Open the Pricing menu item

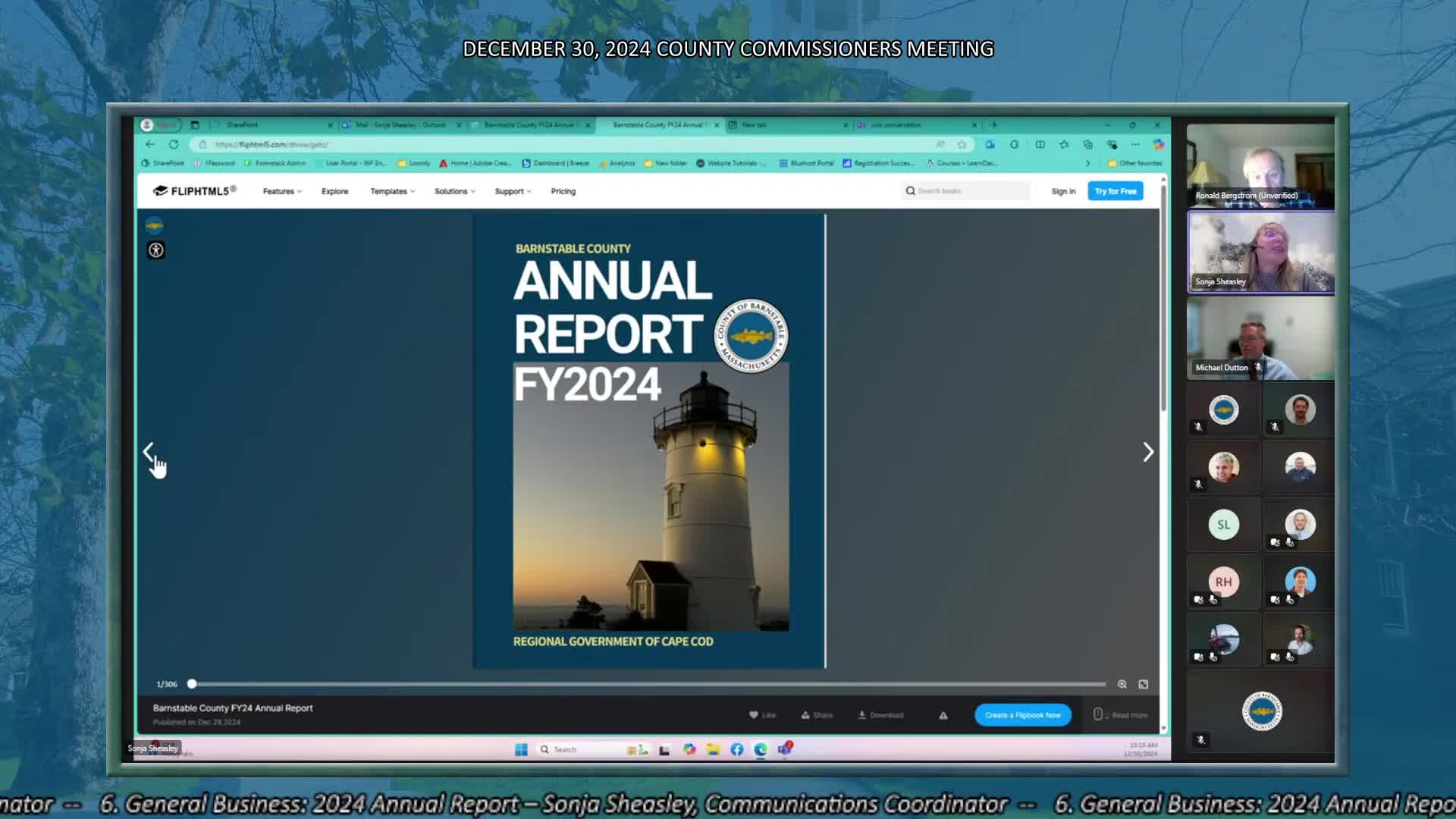coord(563,191)
